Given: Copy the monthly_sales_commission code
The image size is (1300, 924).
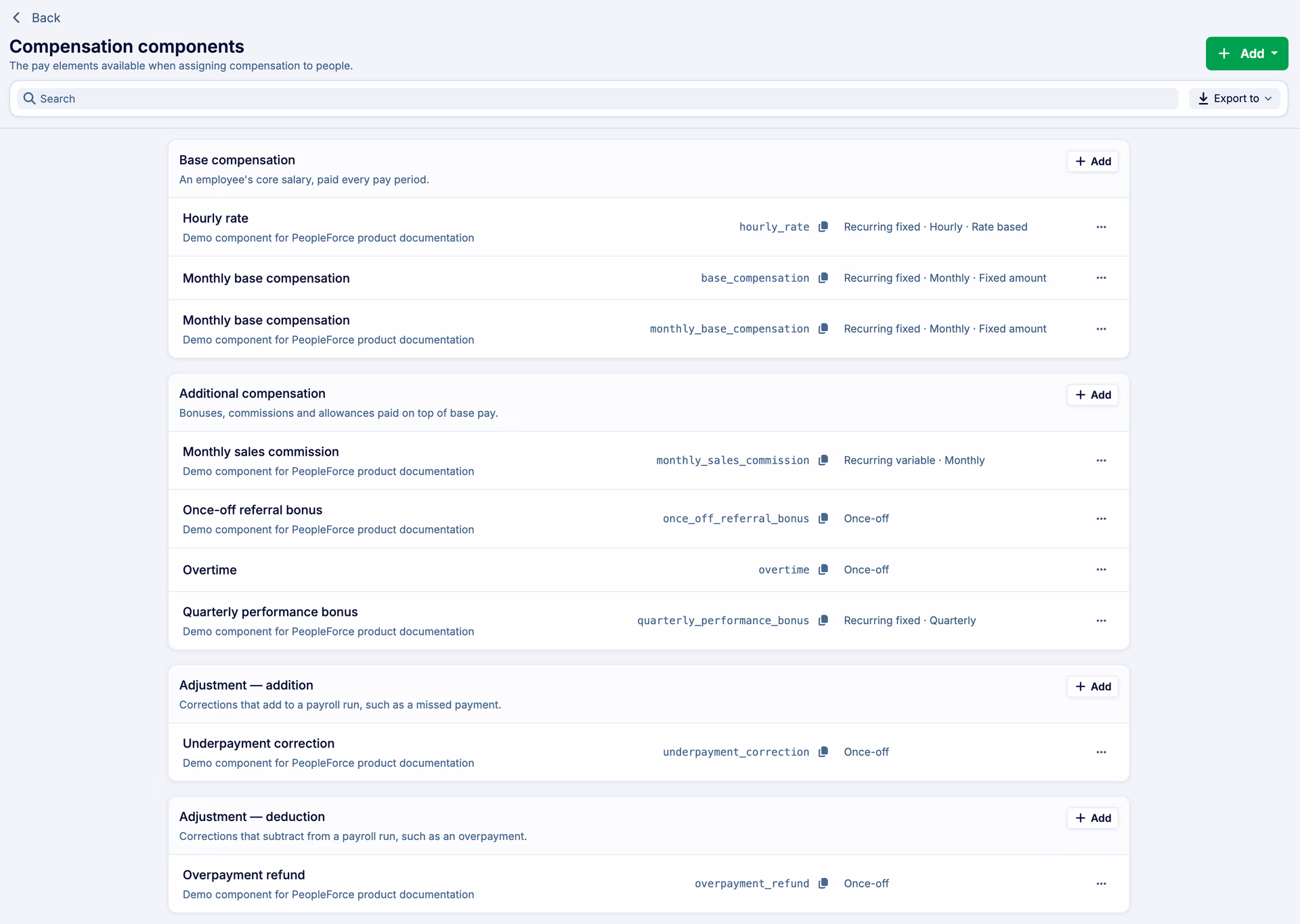Looking at the screenshot, I should pyautogui.click(x=823, y=460).
